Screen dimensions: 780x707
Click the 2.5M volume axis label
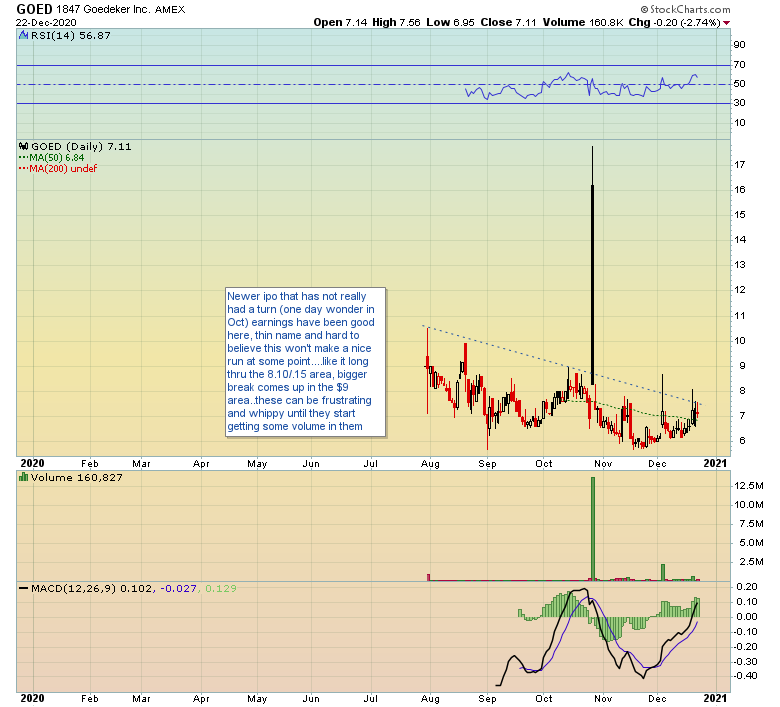pyautogui.click(x=750, y=562)
